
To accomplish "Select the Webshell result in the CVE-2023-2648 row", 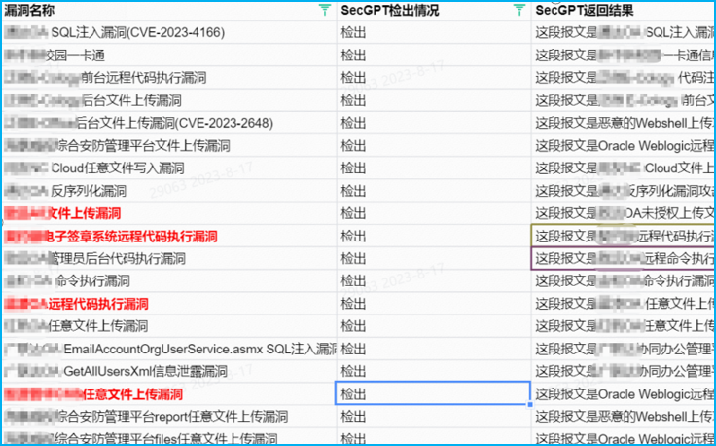I will point(623,123).
